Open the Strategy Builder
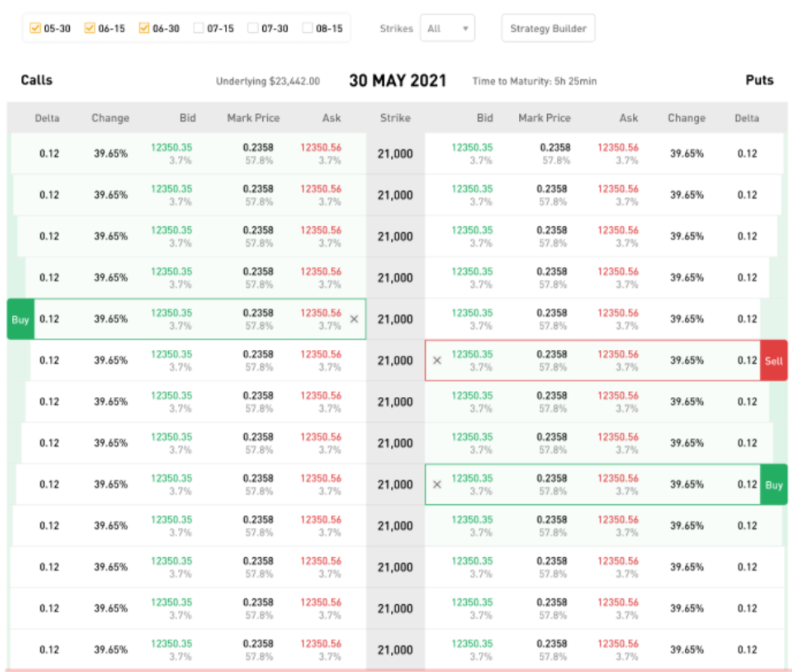The width and height of the screenshot is (792, 672). [x=548, y=29]
